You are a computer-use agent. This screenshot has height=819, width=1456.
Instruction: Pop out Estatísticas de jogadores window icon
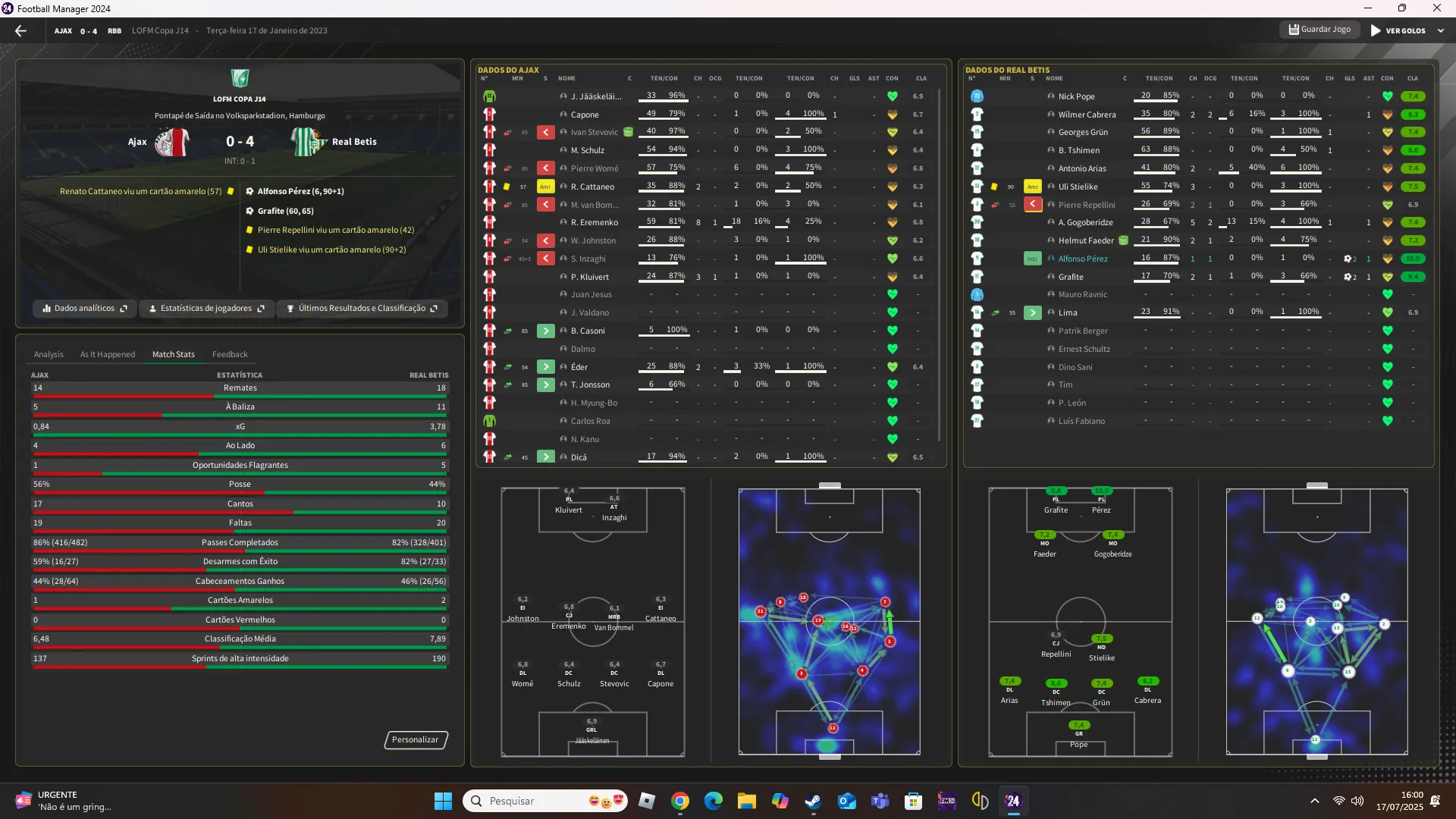261,309
